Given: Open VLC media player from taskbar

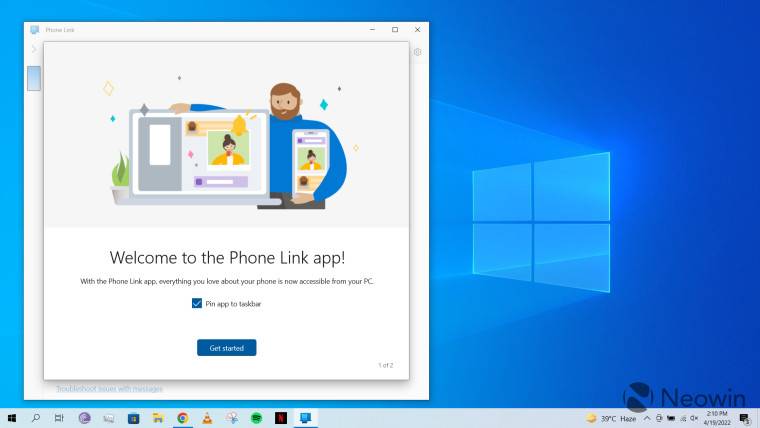Looking at the screenshot, I should [207, 418].
